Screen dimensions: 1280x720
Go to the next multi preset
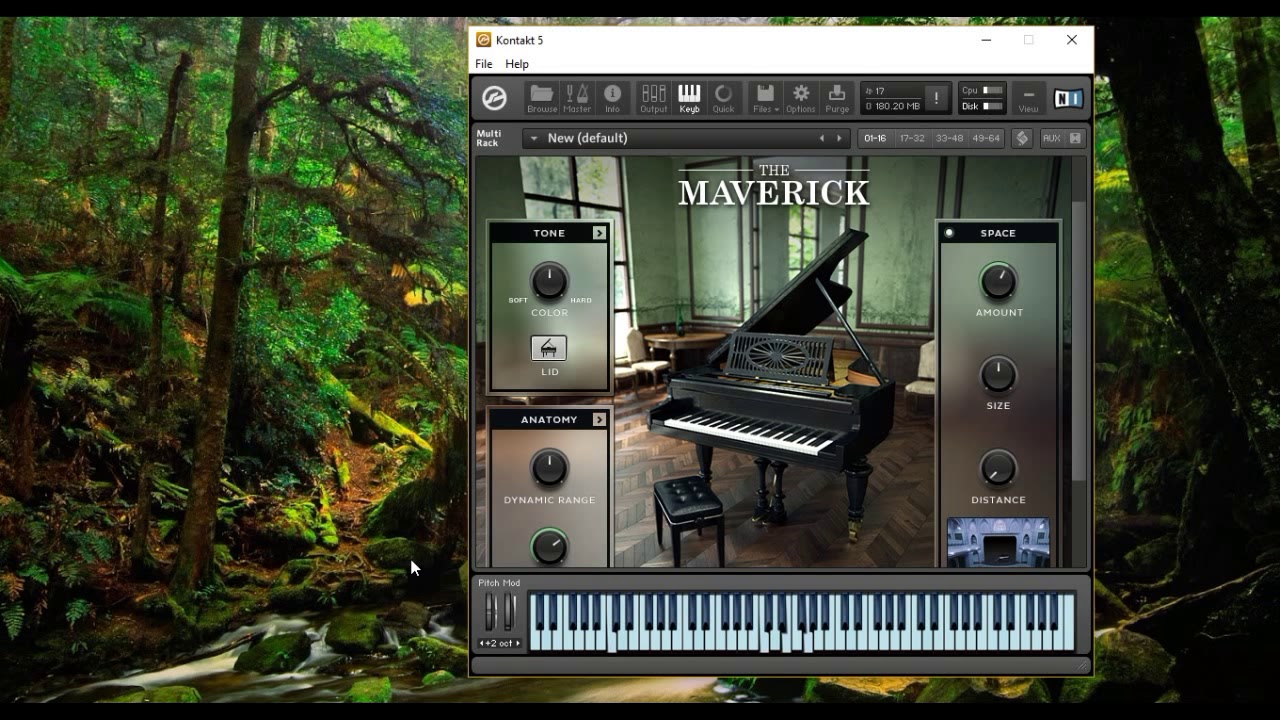[840, 138]
